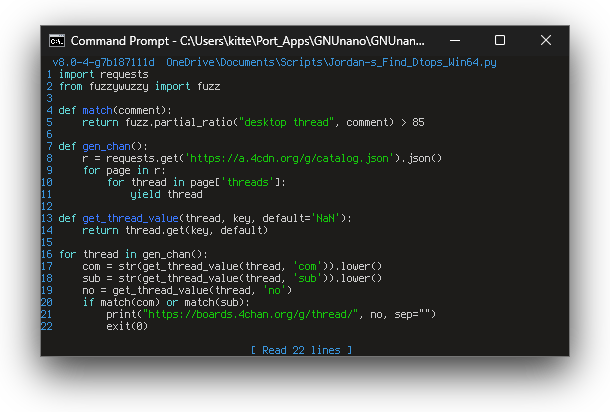Click the 'get_thread_value' function name on line 13
Screen dimensions: 610x412
[130, 218]
